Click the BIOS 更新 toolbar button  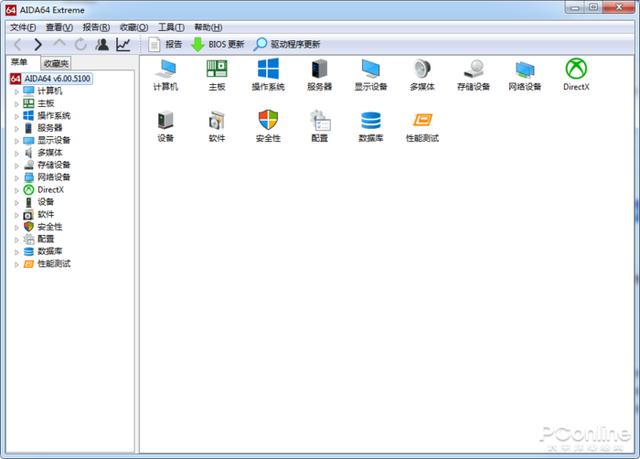coord(218,44)
